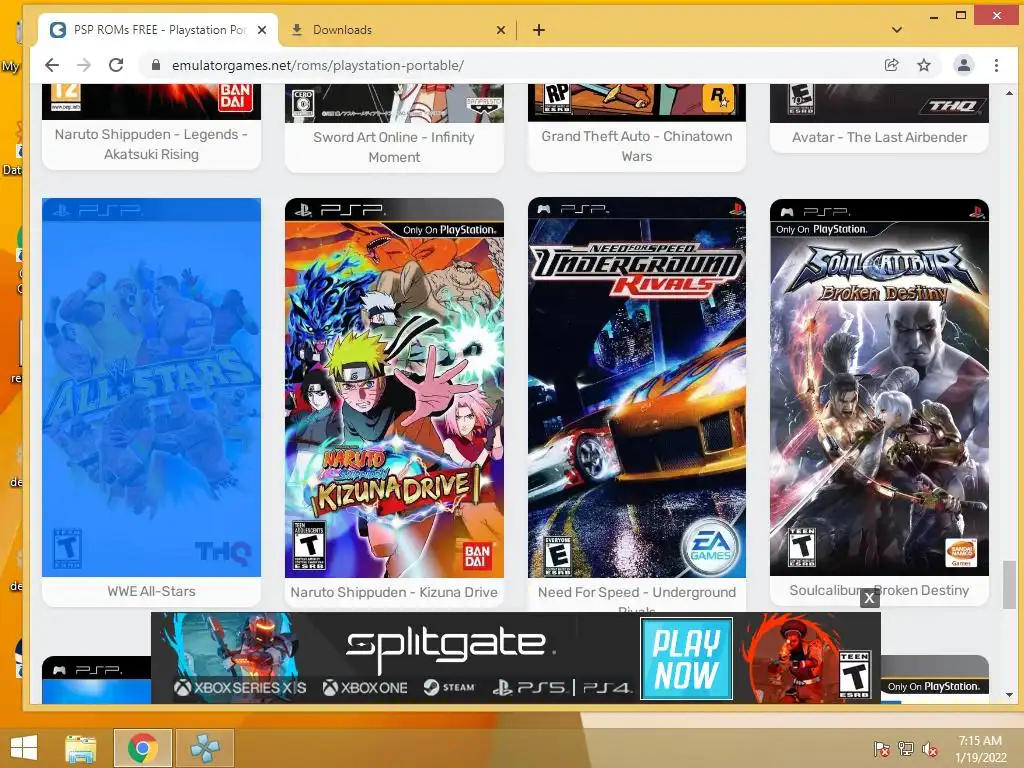
Task: Open Chrome's three-dot menu
Action: pos(996,65)
